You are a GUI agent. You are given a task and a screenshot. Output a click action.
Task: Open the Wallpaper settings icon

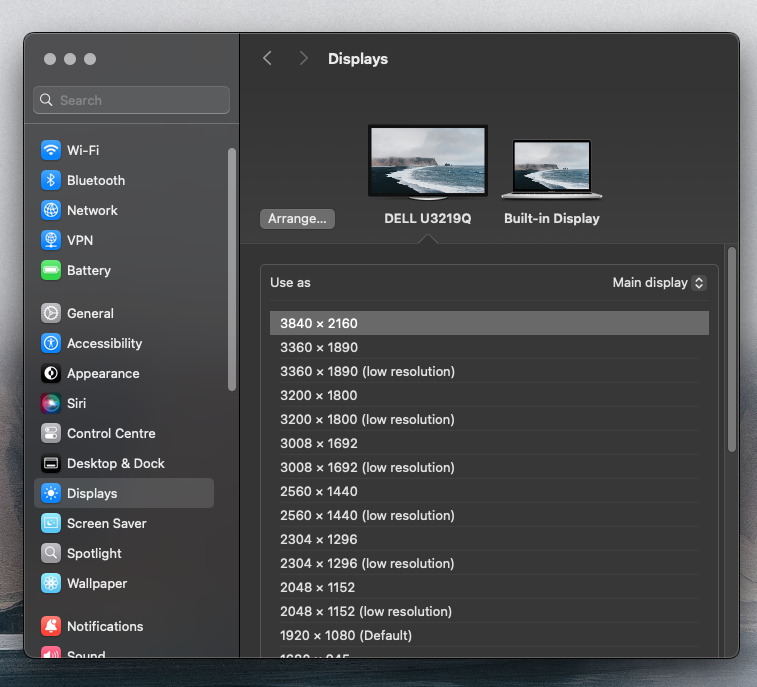coord(51,583)
